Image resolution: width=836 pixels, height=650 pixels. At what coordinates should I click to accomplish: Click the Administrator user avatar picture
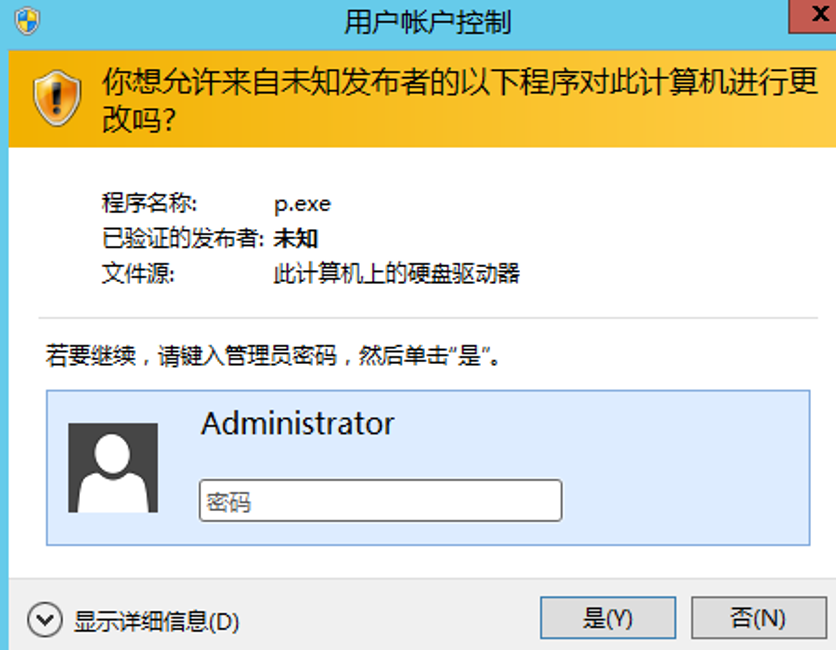click(113, 468)
